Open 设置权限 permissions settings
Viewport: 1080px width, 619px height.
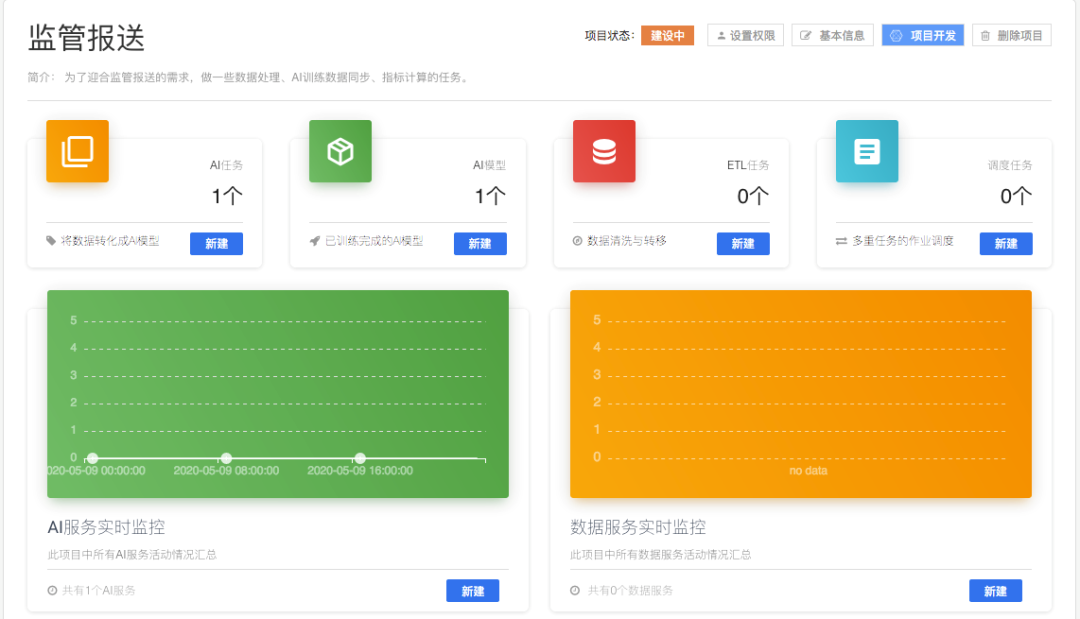(x=745, y=35)
